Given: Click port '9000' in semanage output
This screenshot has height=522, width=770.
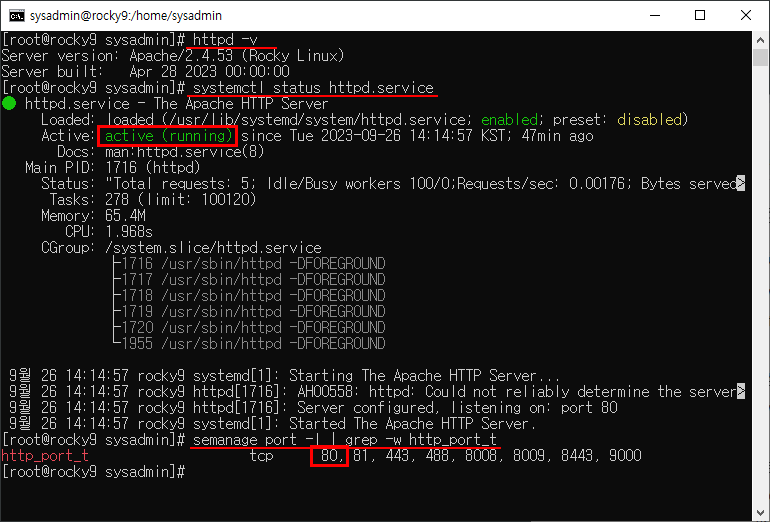Looking at the screenshot, I should click(x=625, y=456).
